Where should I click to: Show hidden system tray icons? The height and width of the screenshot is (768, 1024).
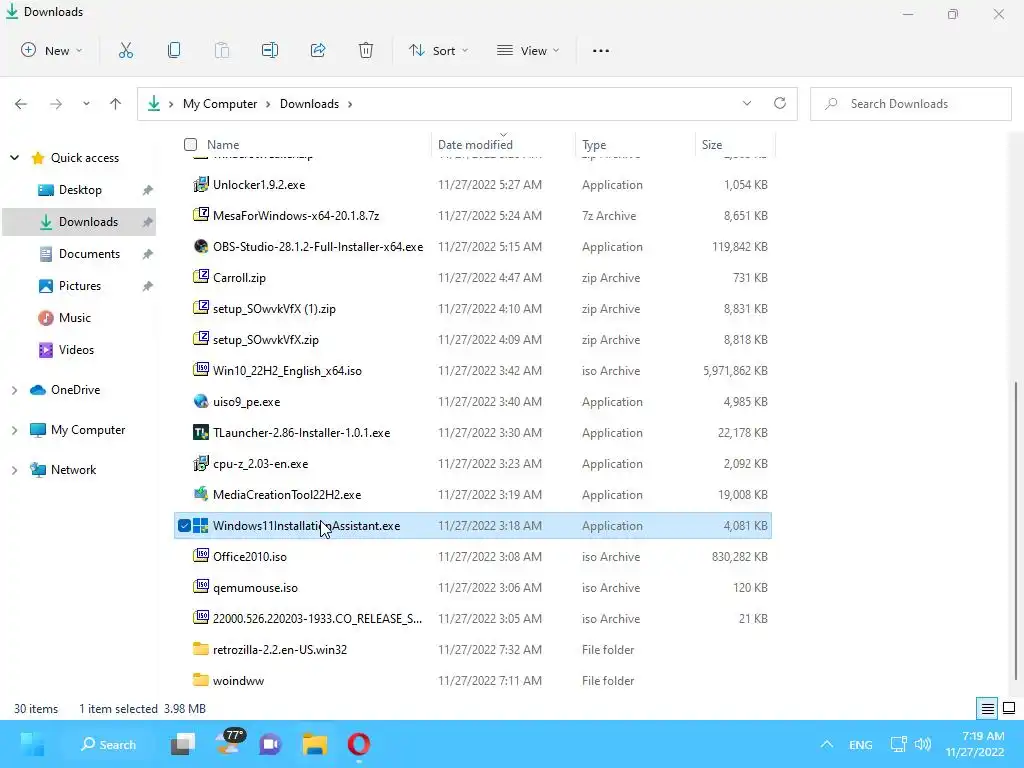pos(827,744)
